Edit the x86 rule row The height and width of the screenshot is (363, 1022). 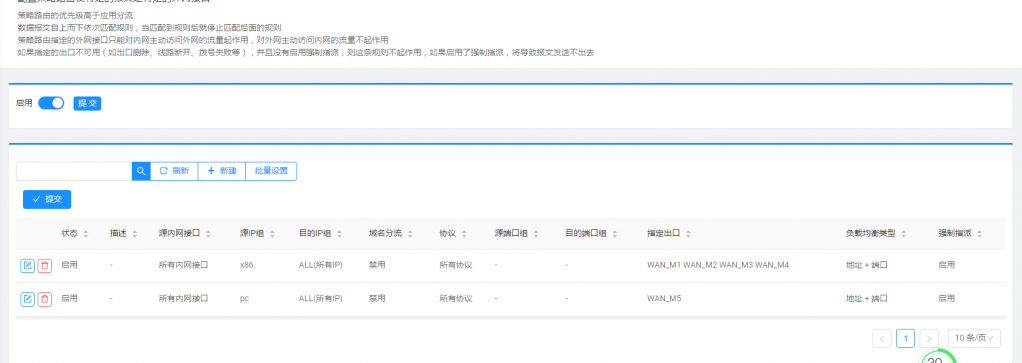[27, 265]
